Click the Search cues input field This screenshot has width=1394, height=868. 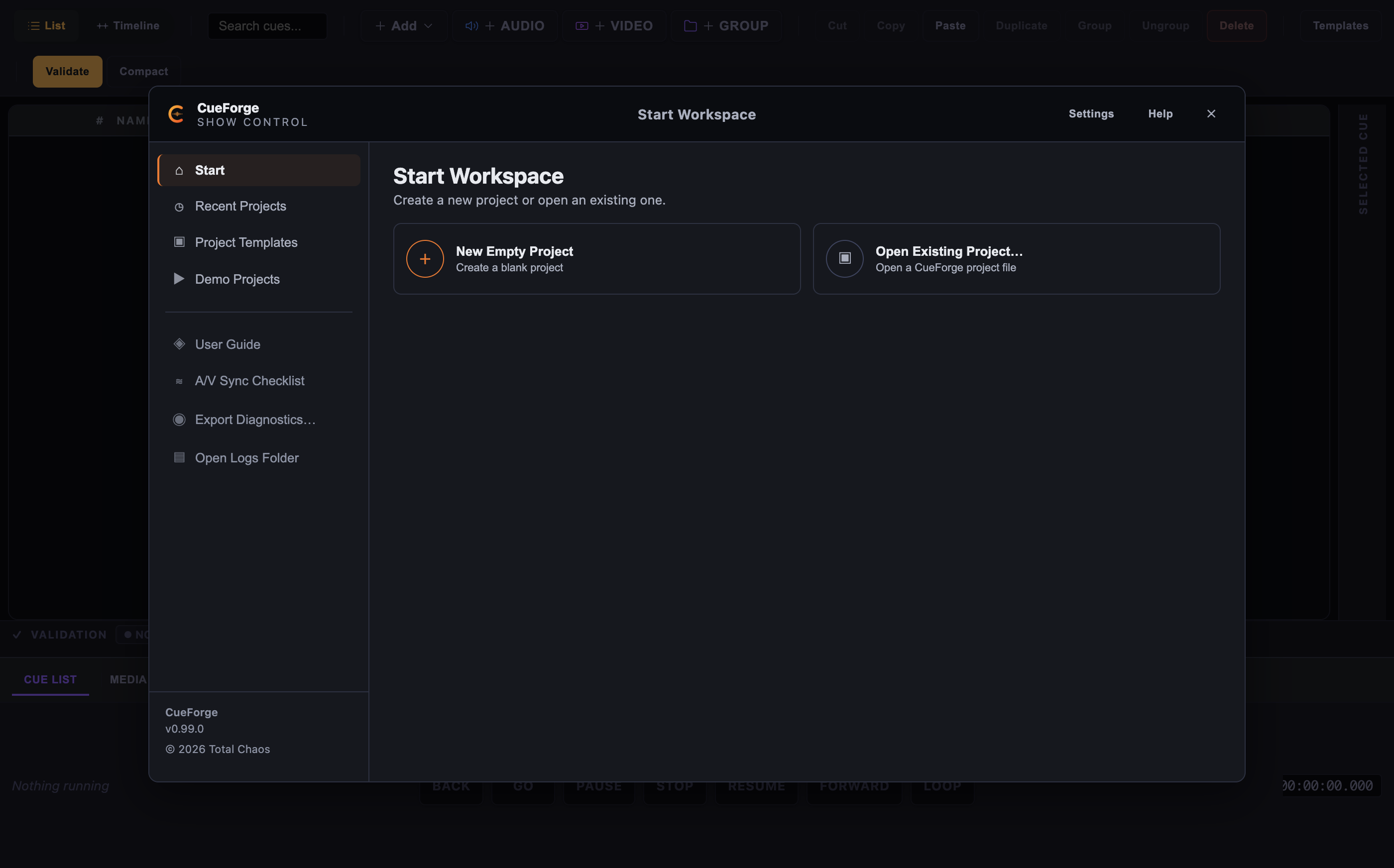tap(267, 26)
